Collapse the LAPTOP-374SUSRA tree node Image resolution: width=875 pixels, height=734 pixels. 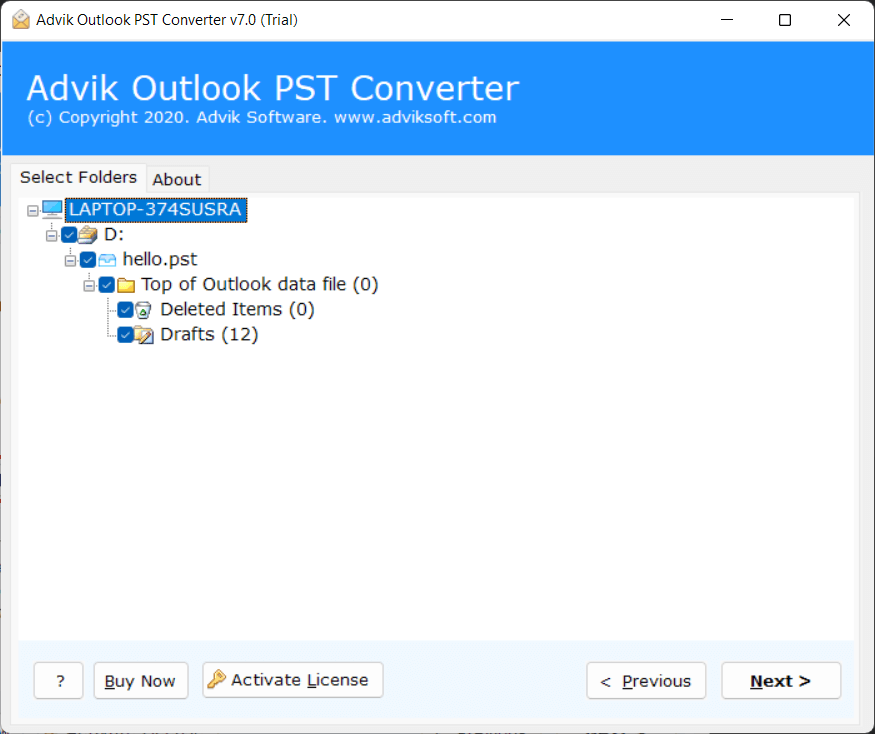point(33,210)
